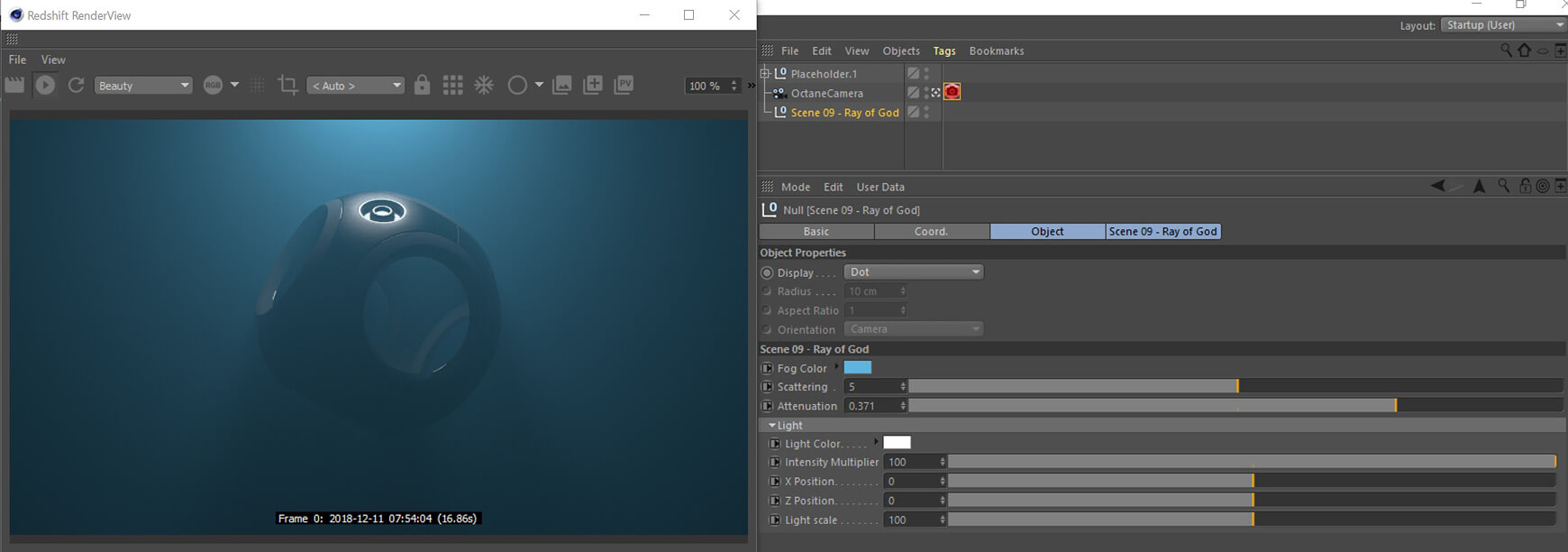Select Scene 09 - Ray of God object
Image resolution: width=1568 pixels, height=552 pixels.
[x=845, y=113]
